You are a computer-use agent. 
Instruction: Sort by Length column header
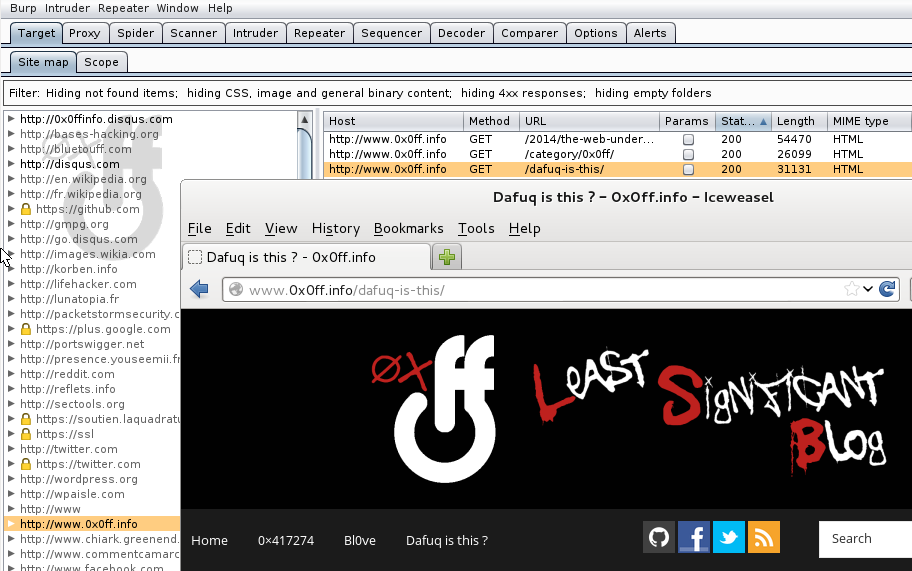pos(799,121)
